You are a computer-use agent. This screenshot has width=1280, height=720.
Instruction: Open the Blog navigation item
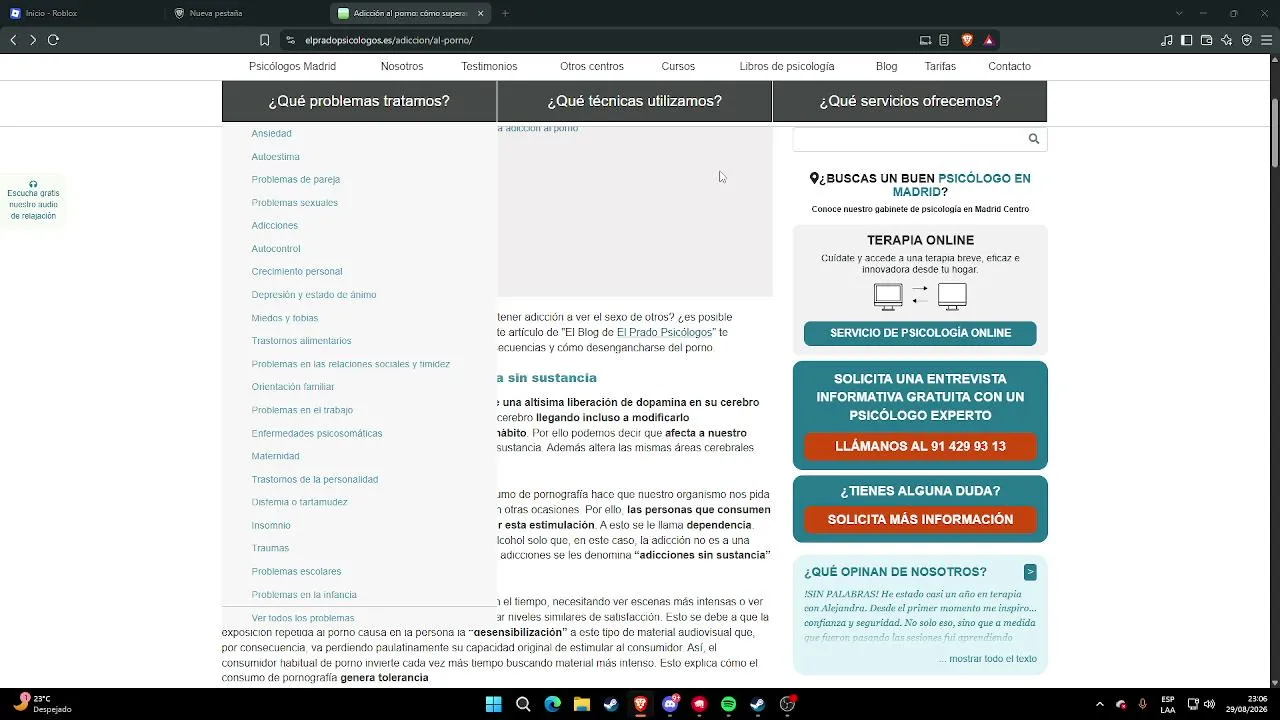tap(886, 66)
